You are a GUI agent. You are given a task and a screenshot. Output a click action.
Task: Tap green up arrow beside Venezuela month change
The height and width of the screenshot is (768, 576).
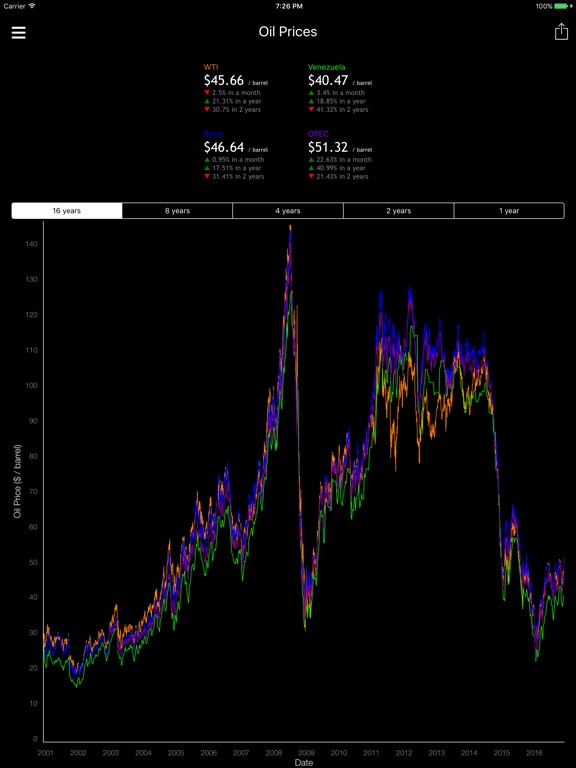point(311,93)
